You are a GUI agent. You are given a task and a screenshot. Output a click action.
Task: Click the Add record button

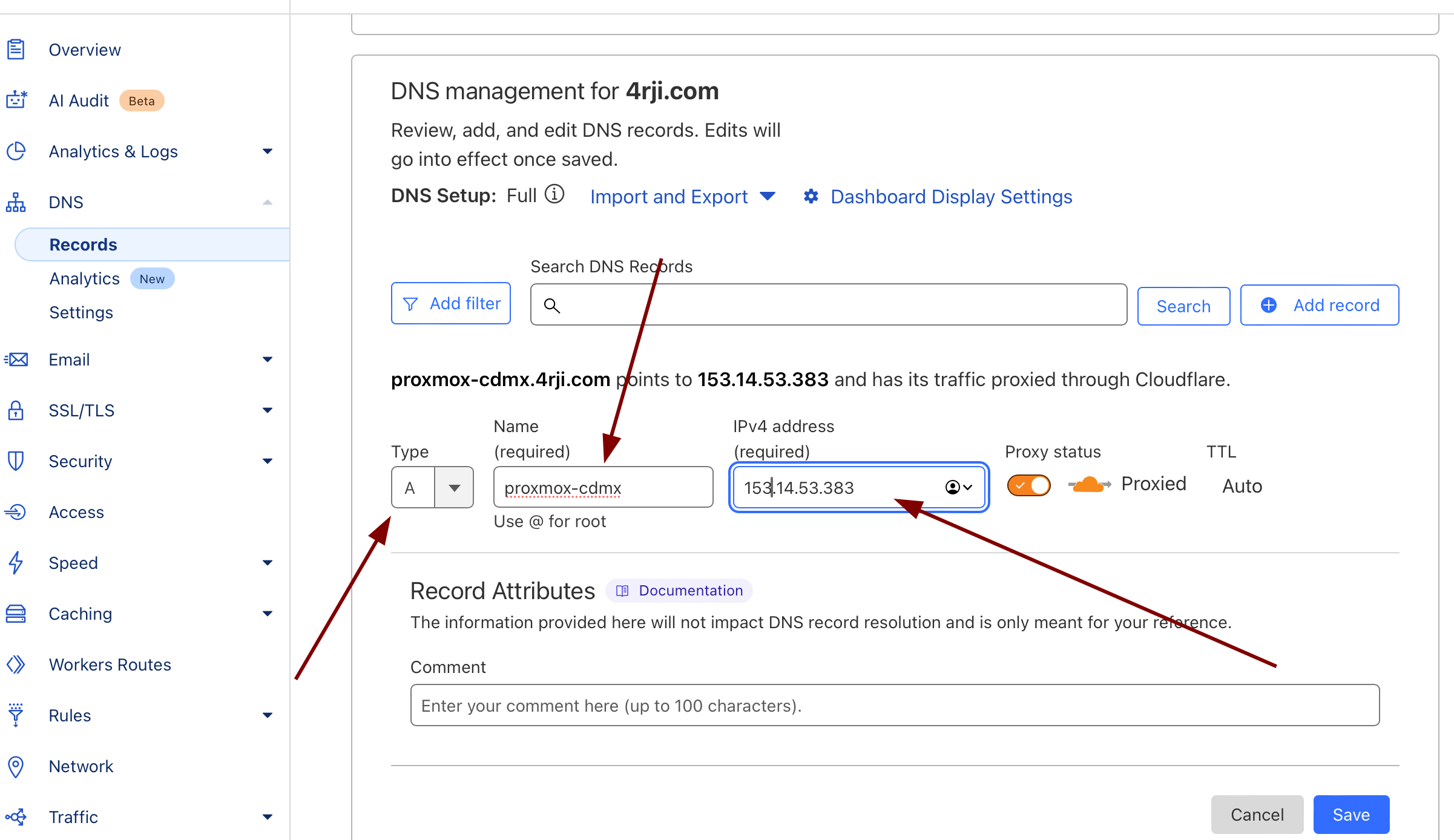click(1320, 305)
